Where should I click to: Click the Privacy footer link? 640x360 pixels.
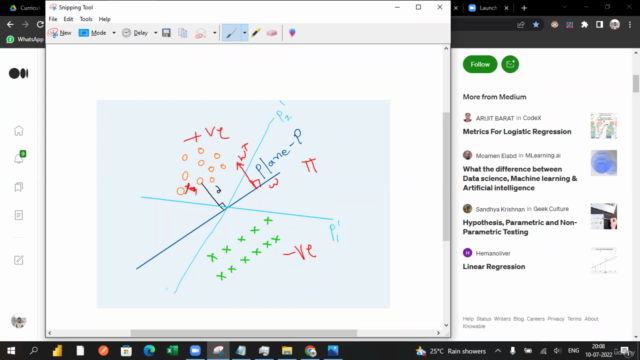pyautogui.click(x=556, y=319)
